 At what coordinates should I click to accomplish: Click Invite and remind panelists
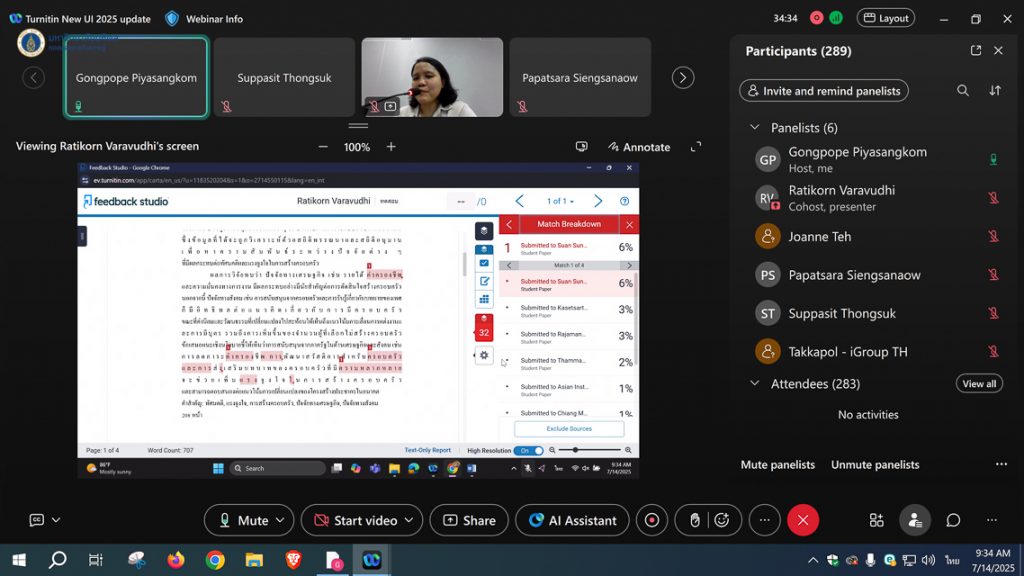point(823,91)
